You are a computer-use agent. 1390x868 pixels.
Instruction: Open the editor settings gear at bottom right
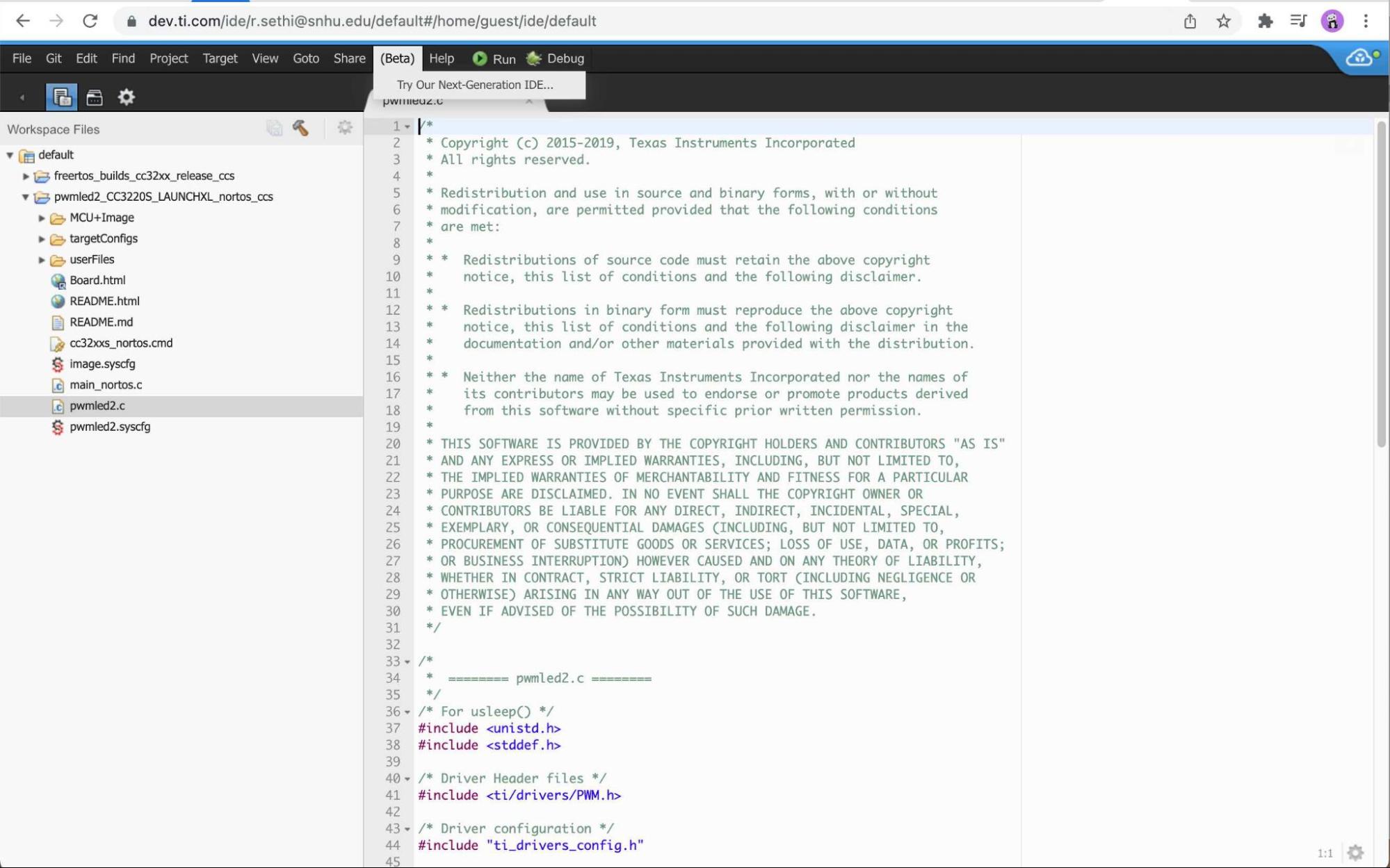(x=1355, y=853)
